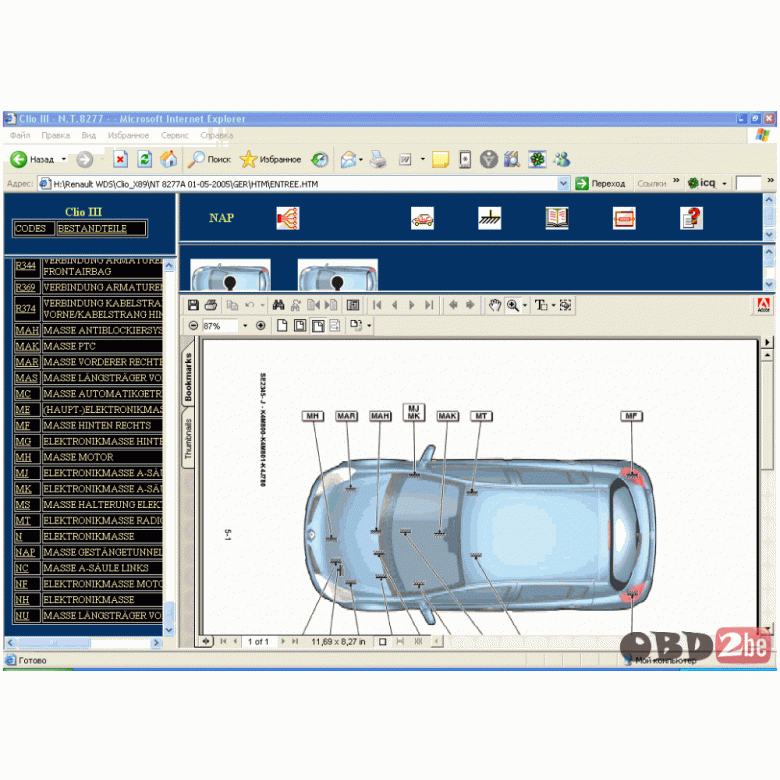Viewport: 780px width, 780px height.
Task: Print the PDF using the Acrobat printer icon
Action: (x=211, y=305)
